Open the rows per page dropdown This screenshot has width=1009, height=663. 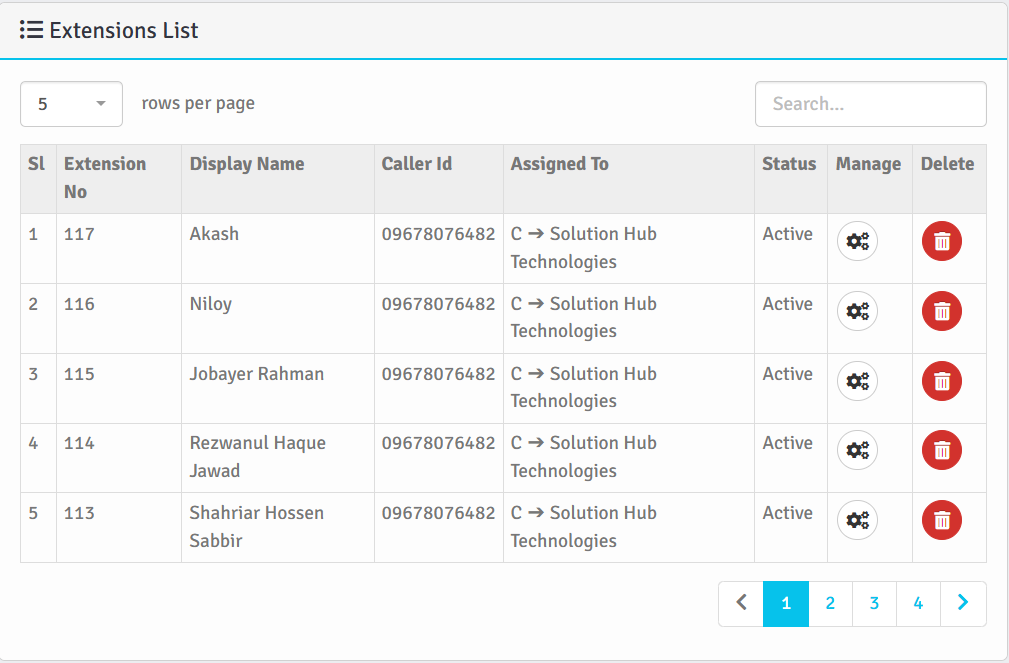point(71,104)
